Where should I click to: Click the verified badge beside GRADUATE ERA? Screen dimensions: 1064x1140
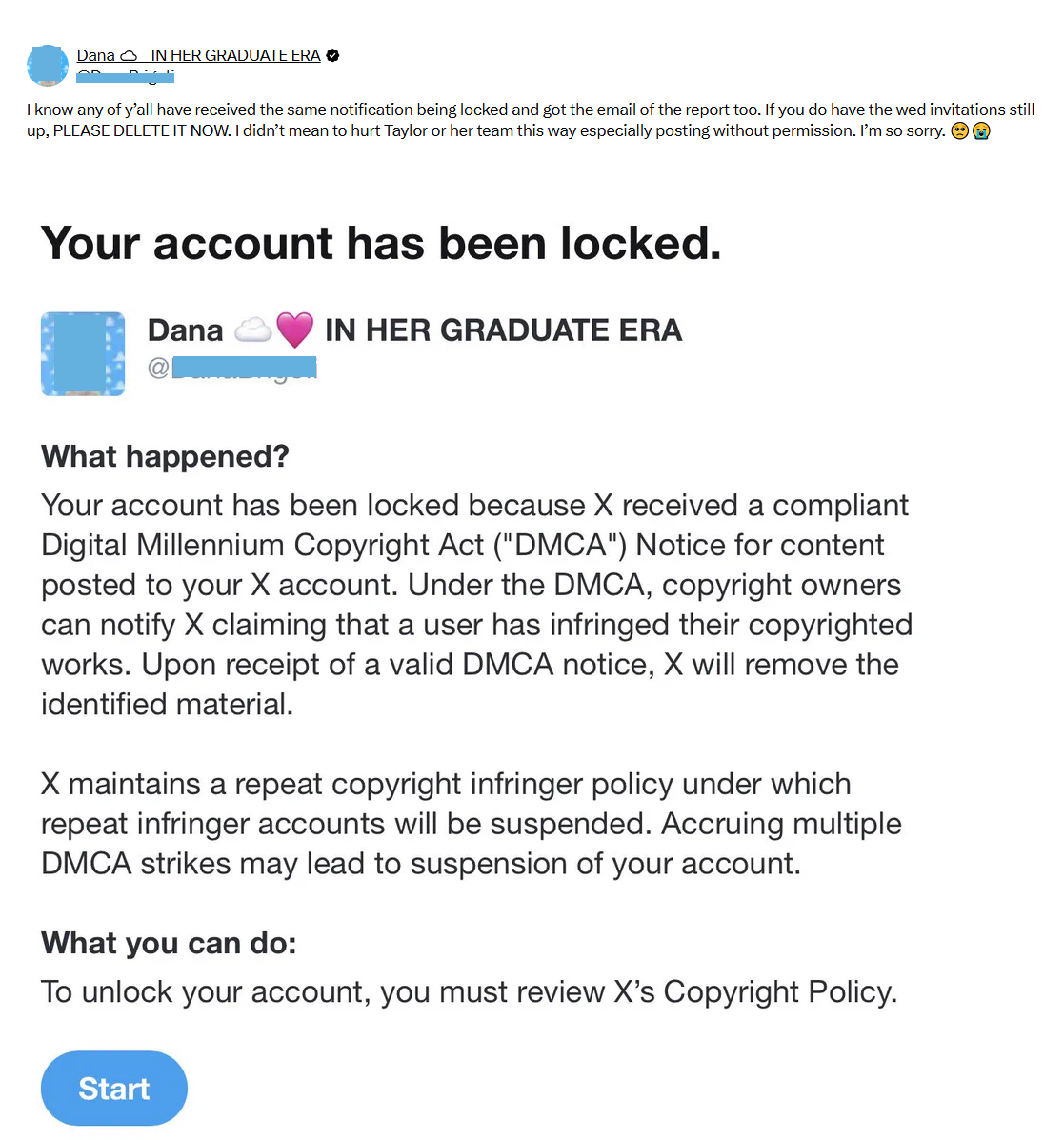[332, 55]
